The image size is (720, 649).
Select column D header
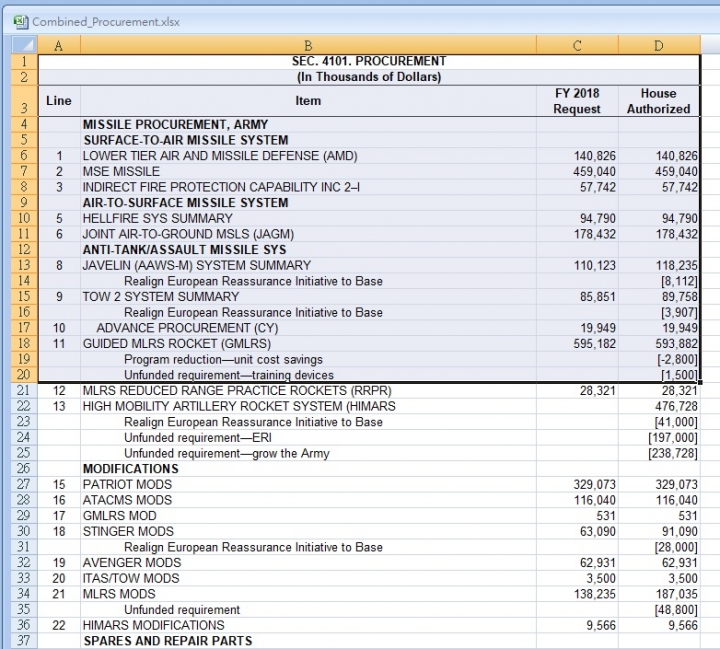(x=659, y=45)
